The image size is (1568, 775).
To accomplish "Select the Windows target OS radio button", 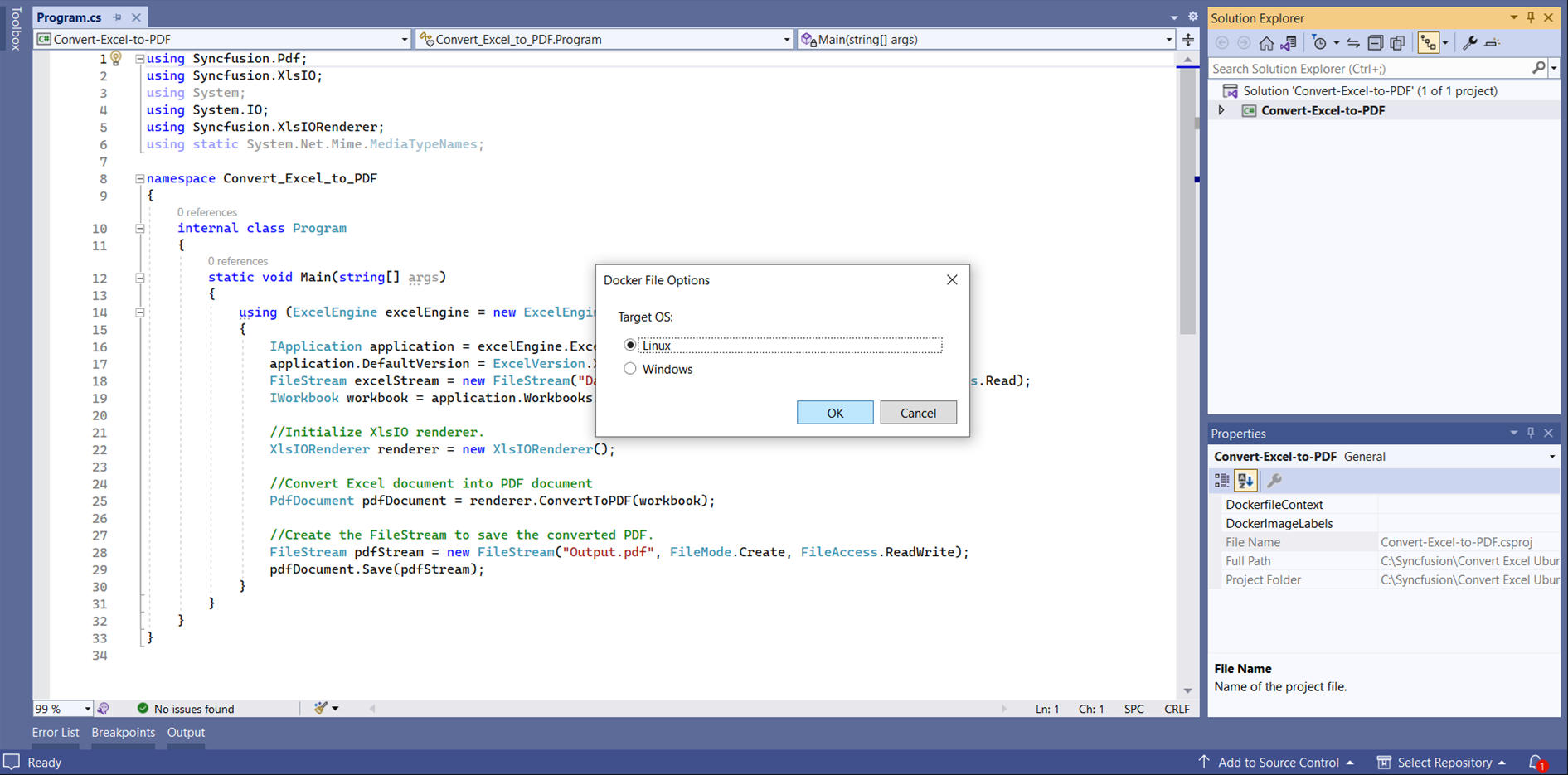I will click(x=630, y=369).
